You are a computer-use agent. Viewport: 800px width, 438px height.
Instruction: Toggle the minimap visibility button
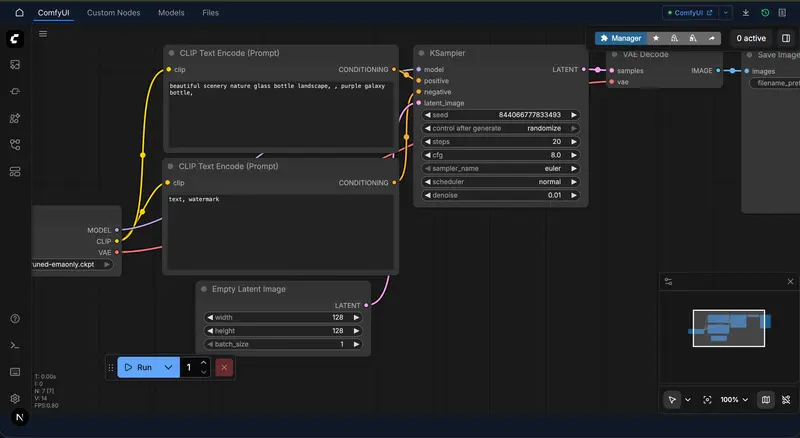tap(766, 399)
